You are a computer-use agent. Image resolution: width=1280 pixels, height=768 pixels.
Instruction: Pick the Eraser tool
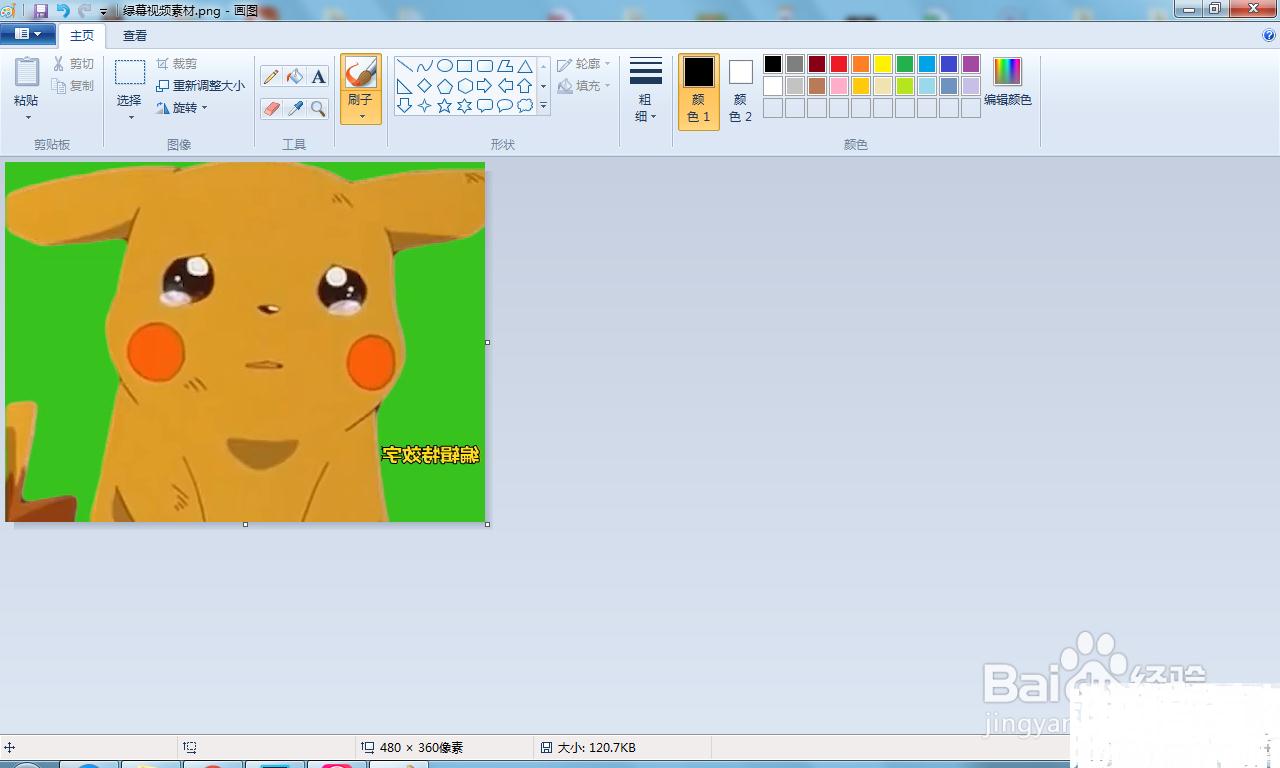(x=271, y=108)
